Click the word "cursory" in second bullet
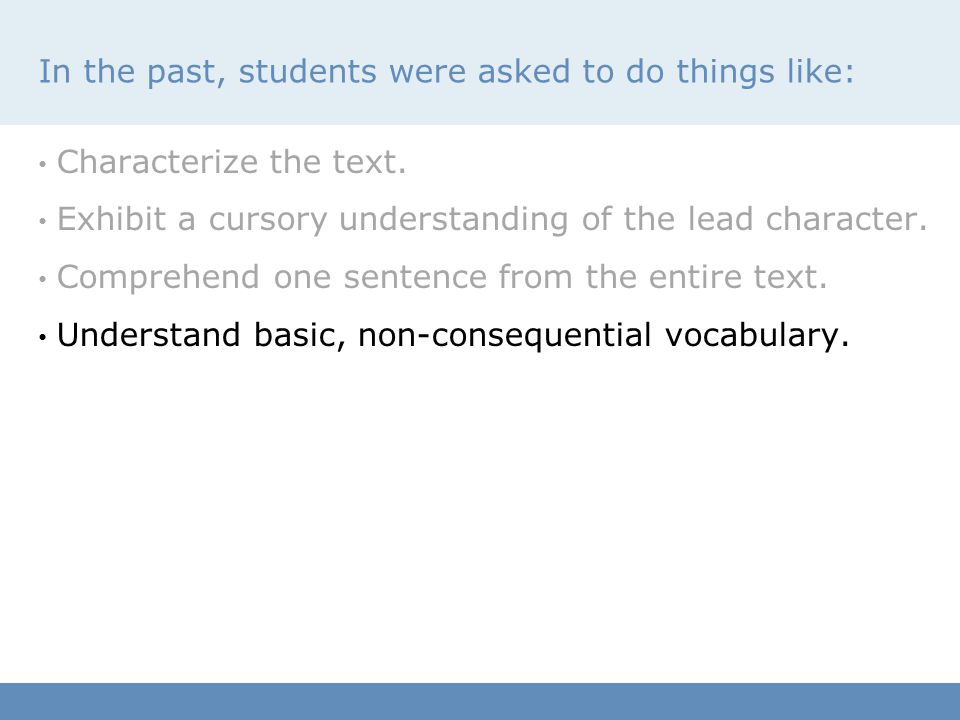960x720 pixels. pos(268,220)
